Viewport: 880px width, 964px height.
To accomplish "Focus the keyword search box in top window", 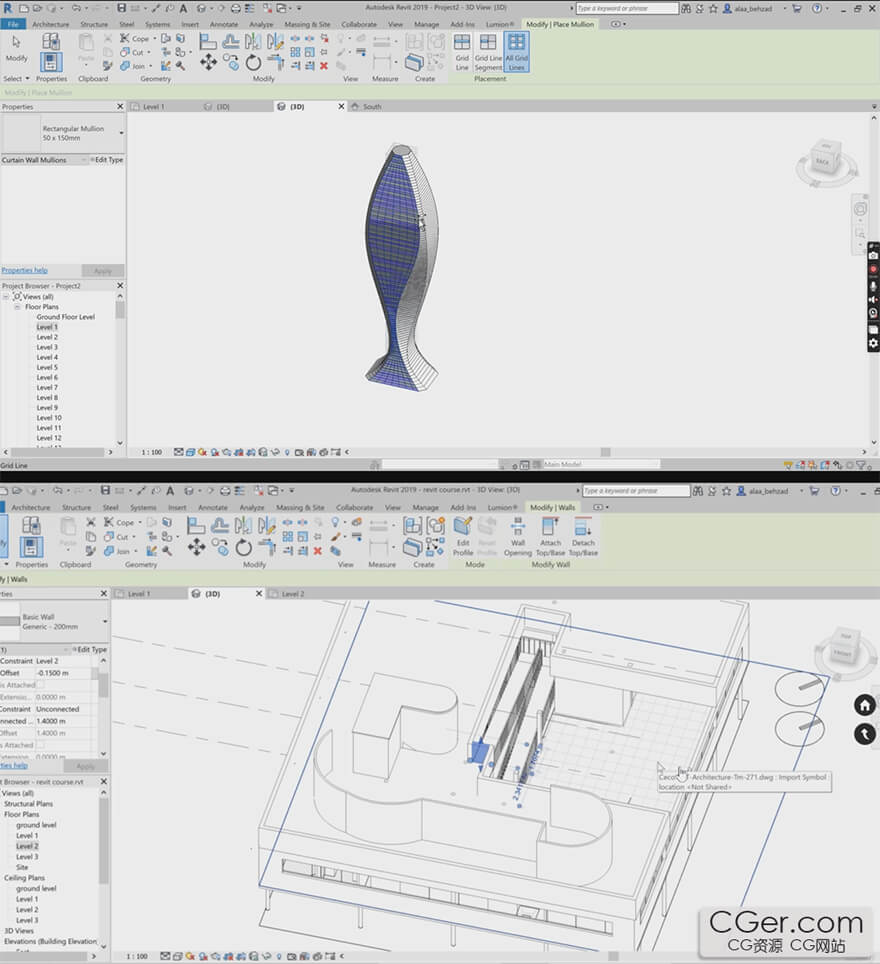I will [x=627, y=8].
